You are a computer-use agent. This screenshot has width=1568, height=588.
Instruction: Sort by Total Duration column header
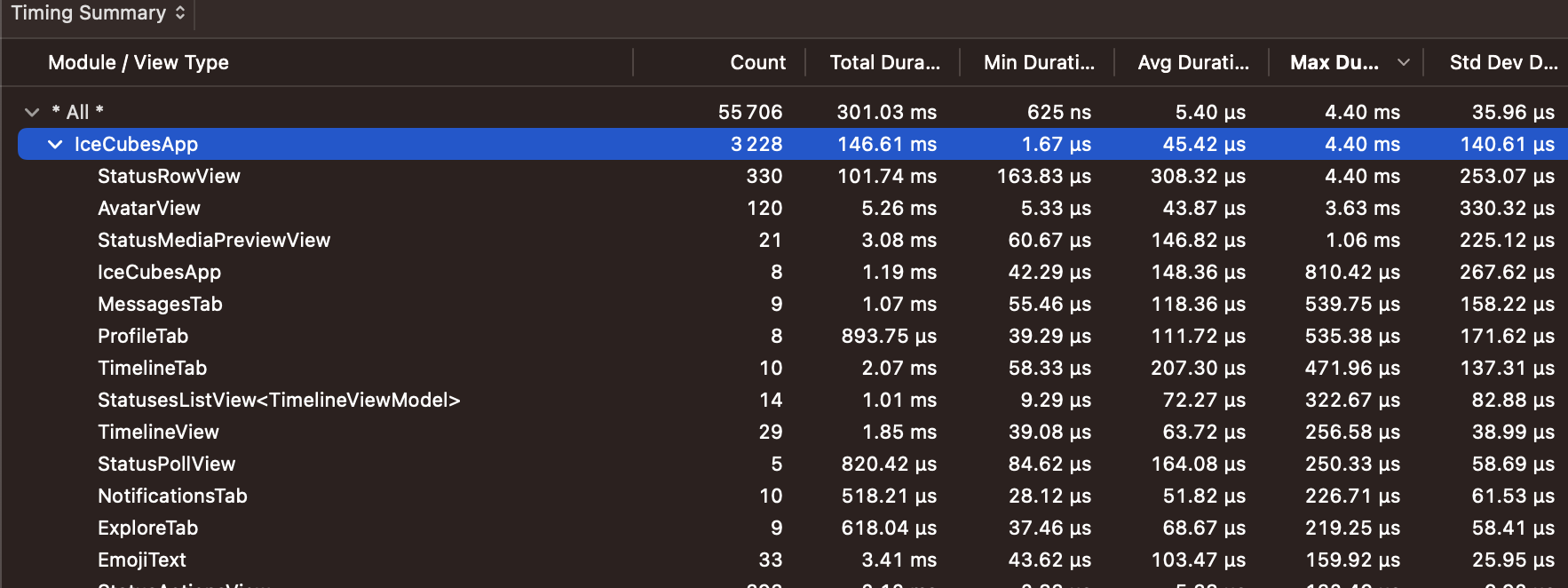click(884, 62)
